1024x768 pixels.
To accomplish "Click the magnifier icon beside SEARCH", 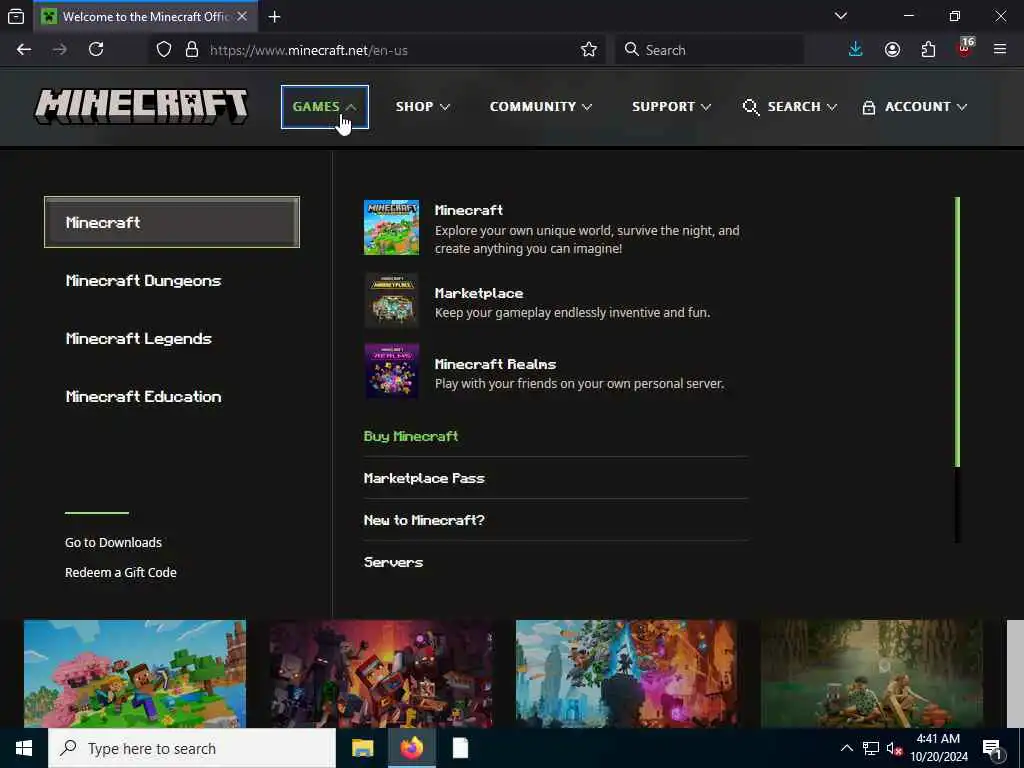I will point(751,107).
